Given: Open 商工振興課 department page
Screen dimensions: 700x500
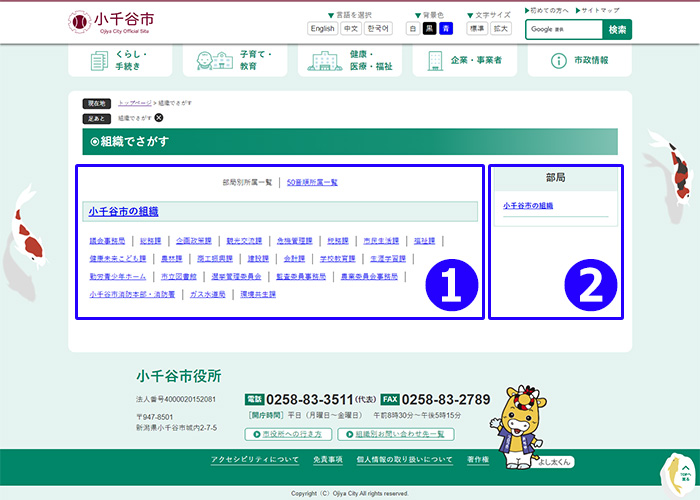Looking at the screenshot, I should pos(215,258).
